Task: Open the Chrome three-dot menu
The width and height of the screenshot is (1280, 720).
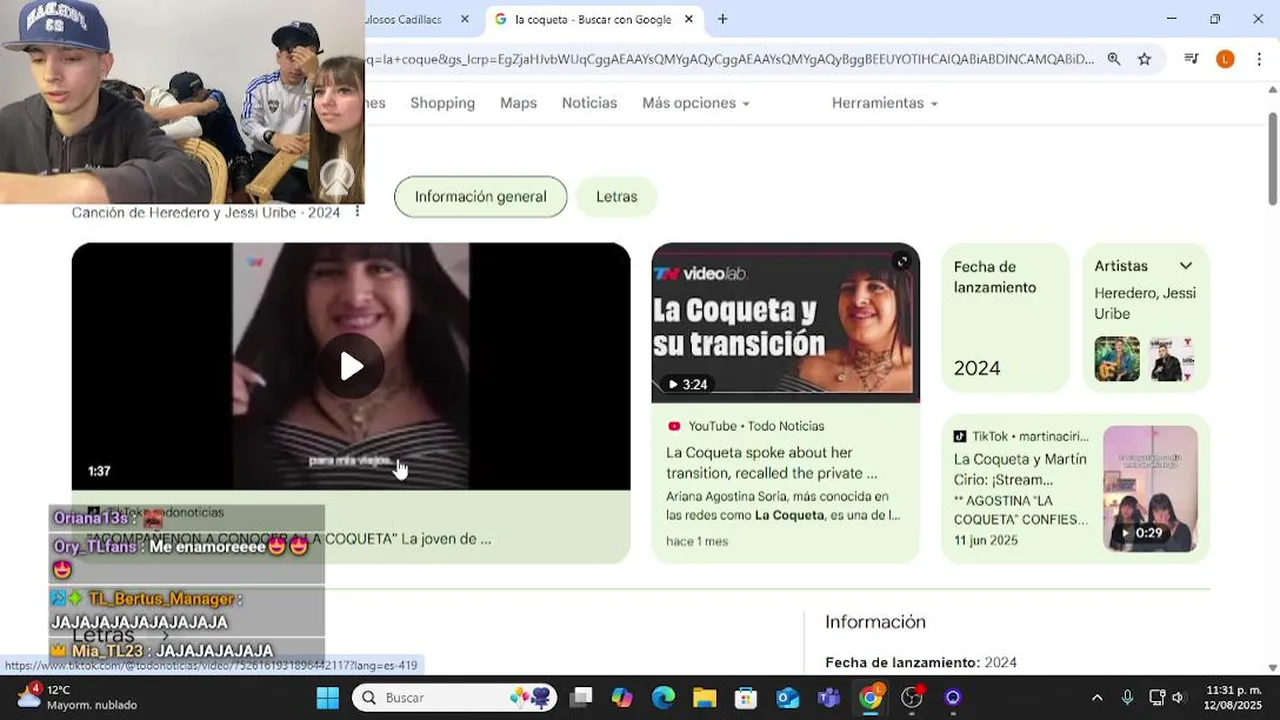Action: [1258, 59]
